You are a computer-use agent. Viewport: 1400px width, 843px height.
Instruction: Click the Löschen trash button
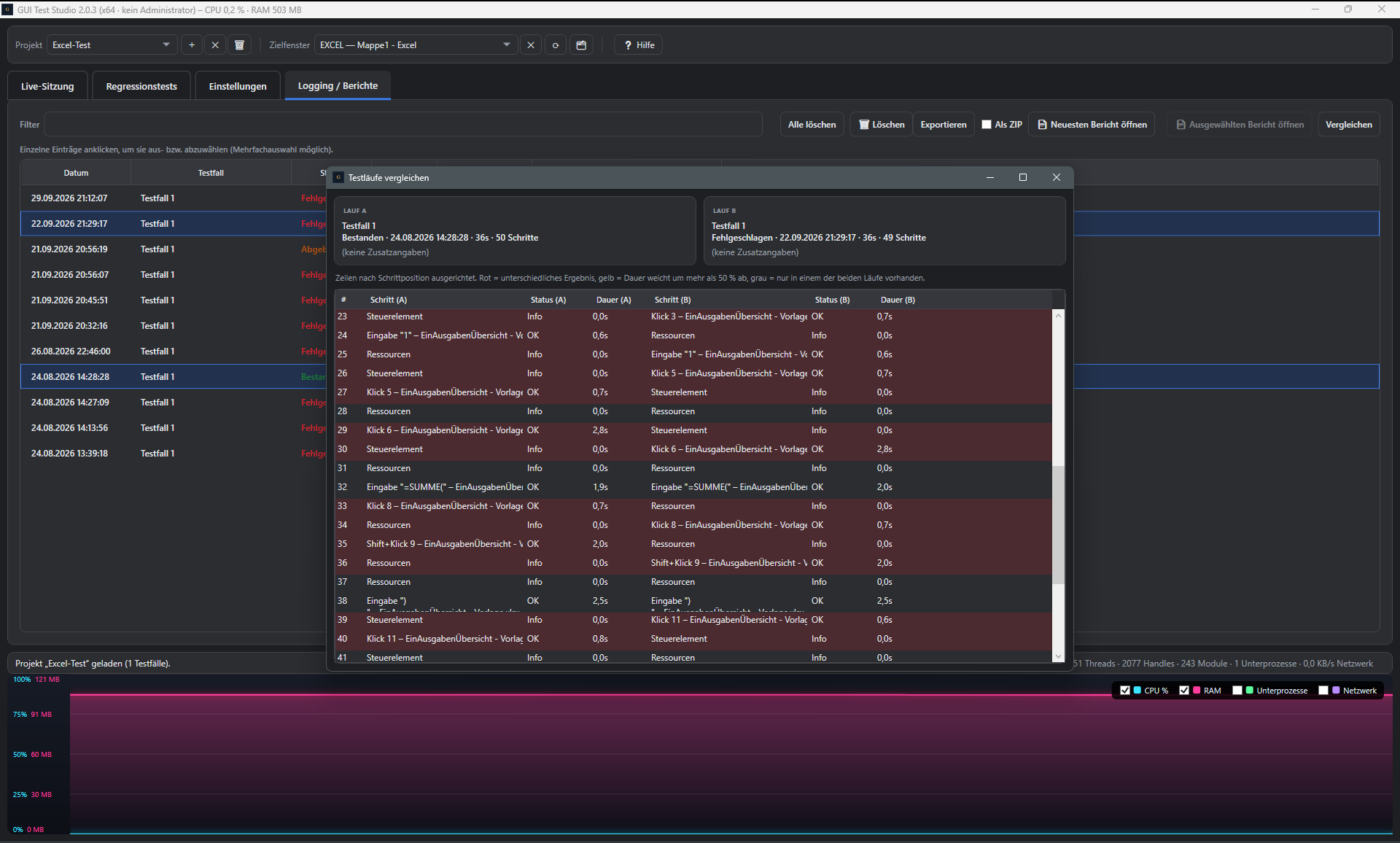tap(882, 125)
